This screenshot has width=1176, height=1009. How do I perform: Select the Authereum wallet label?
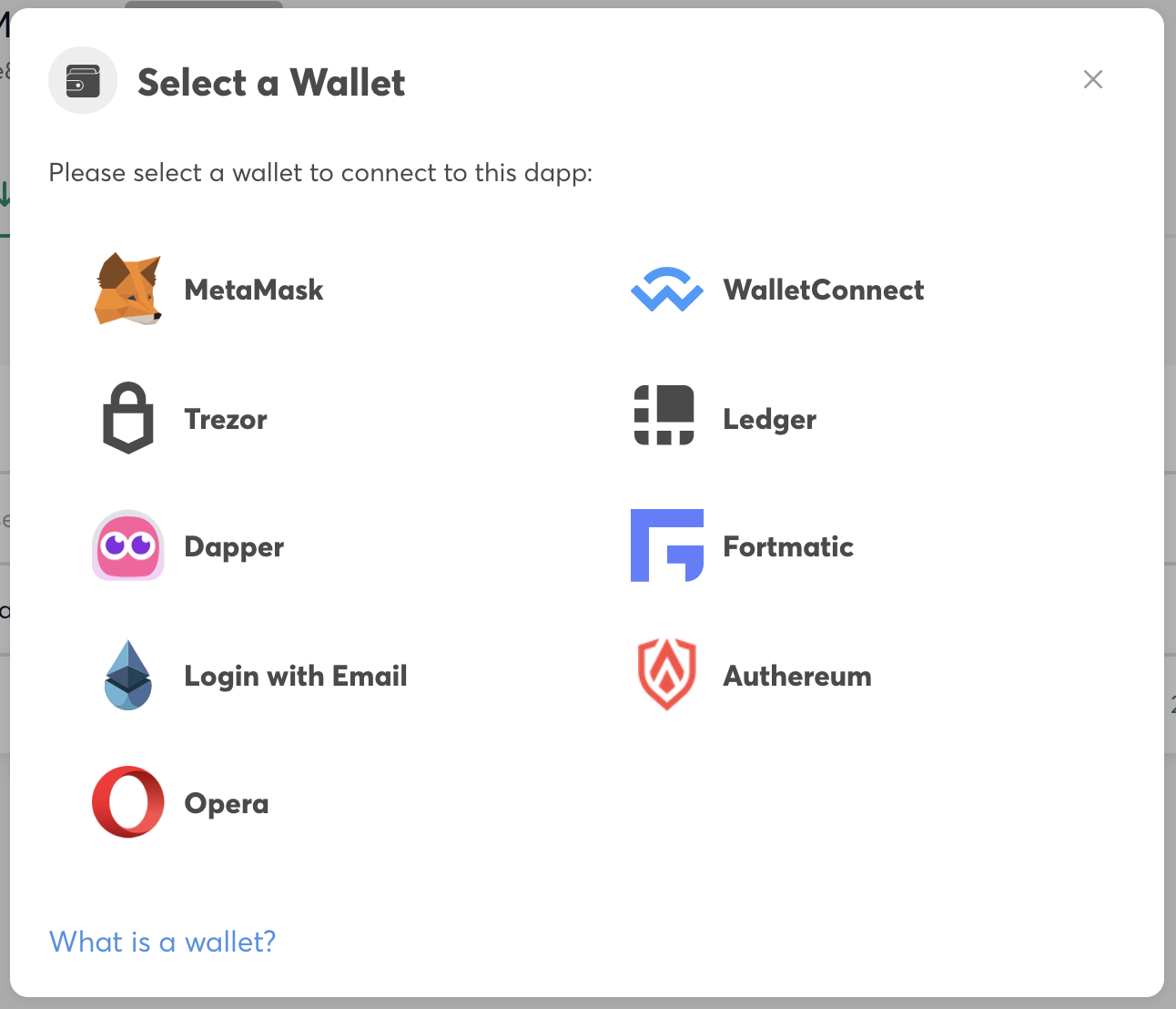797,676
